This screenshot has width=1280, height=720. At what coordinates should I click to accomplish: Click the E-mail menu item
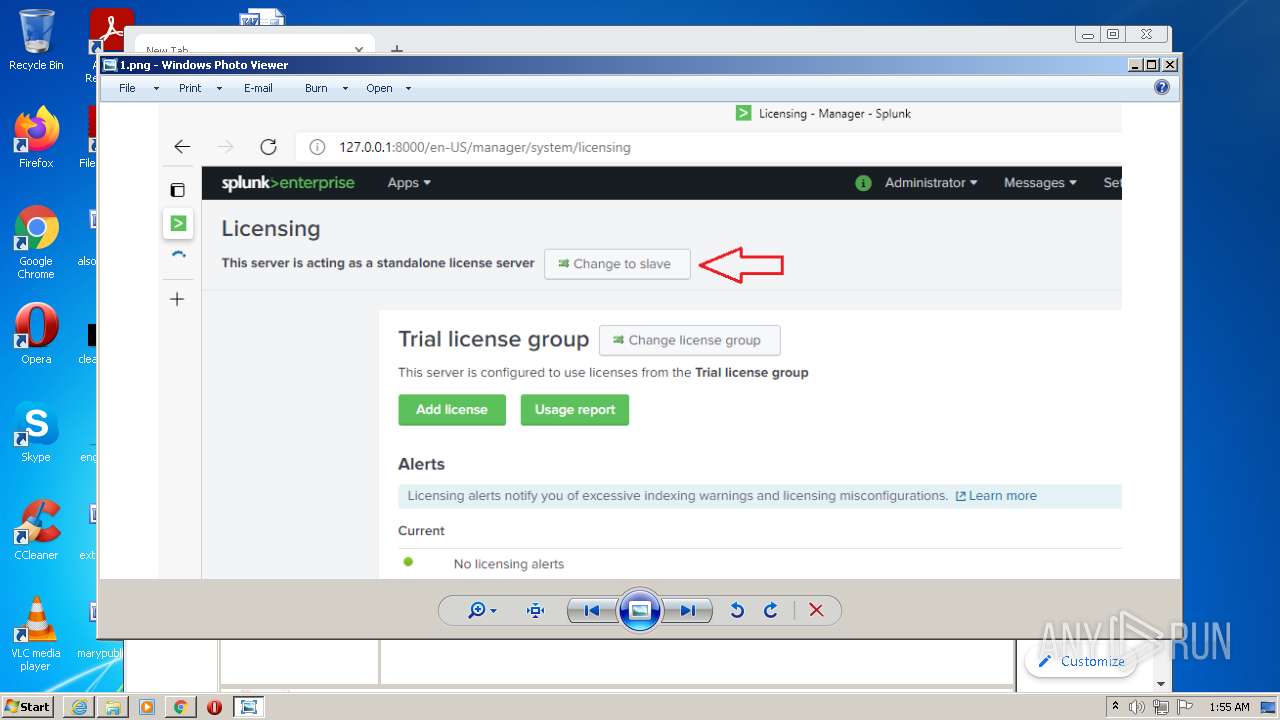point(258,88)
